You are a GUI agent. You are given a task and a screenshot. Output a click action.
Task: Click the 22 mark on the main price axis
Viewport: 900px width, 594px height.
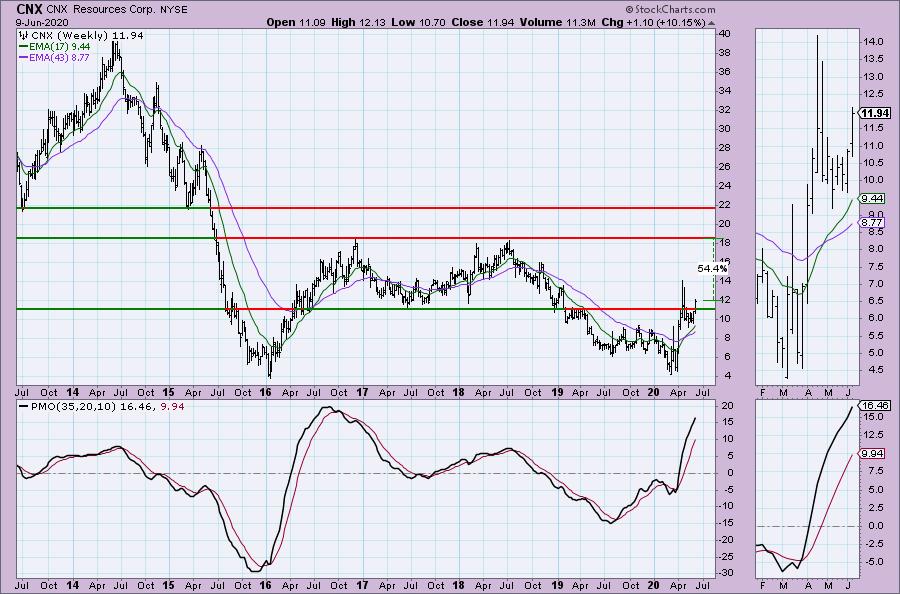[x=725, y=204]
